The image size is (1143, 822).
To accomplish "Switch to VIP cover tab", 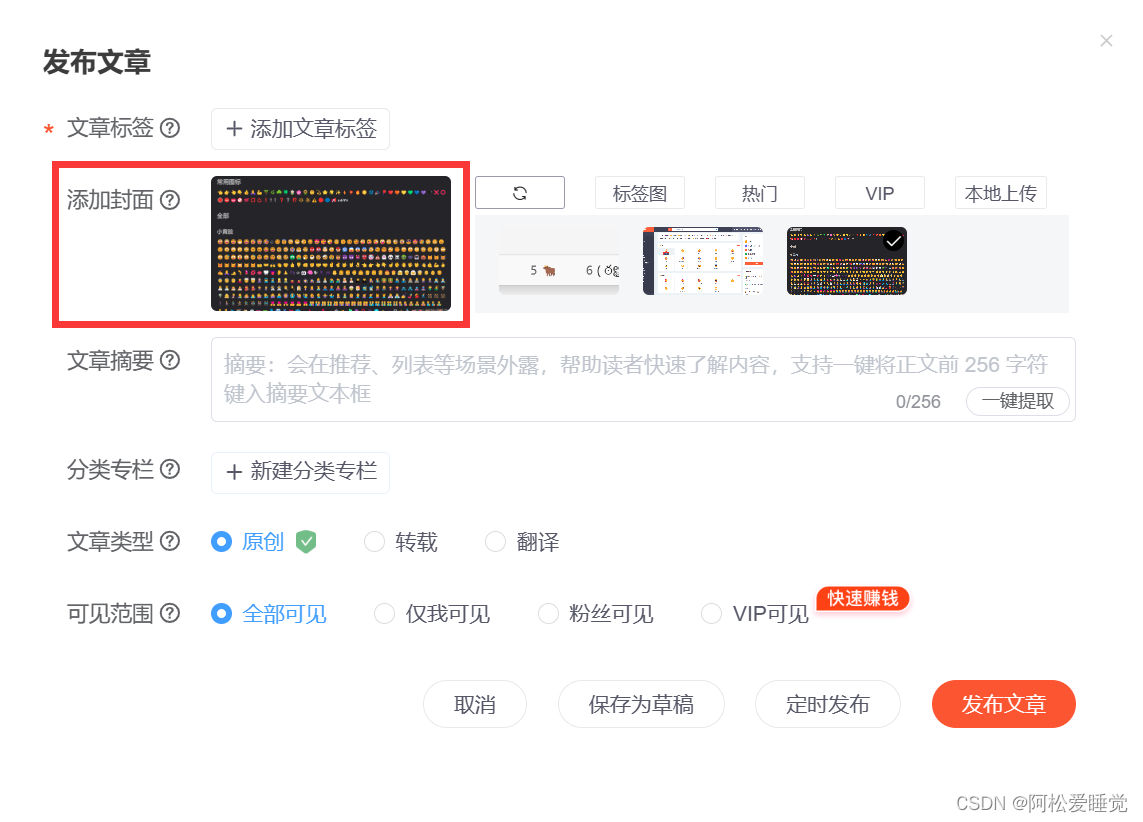I will tap(879, 193).
